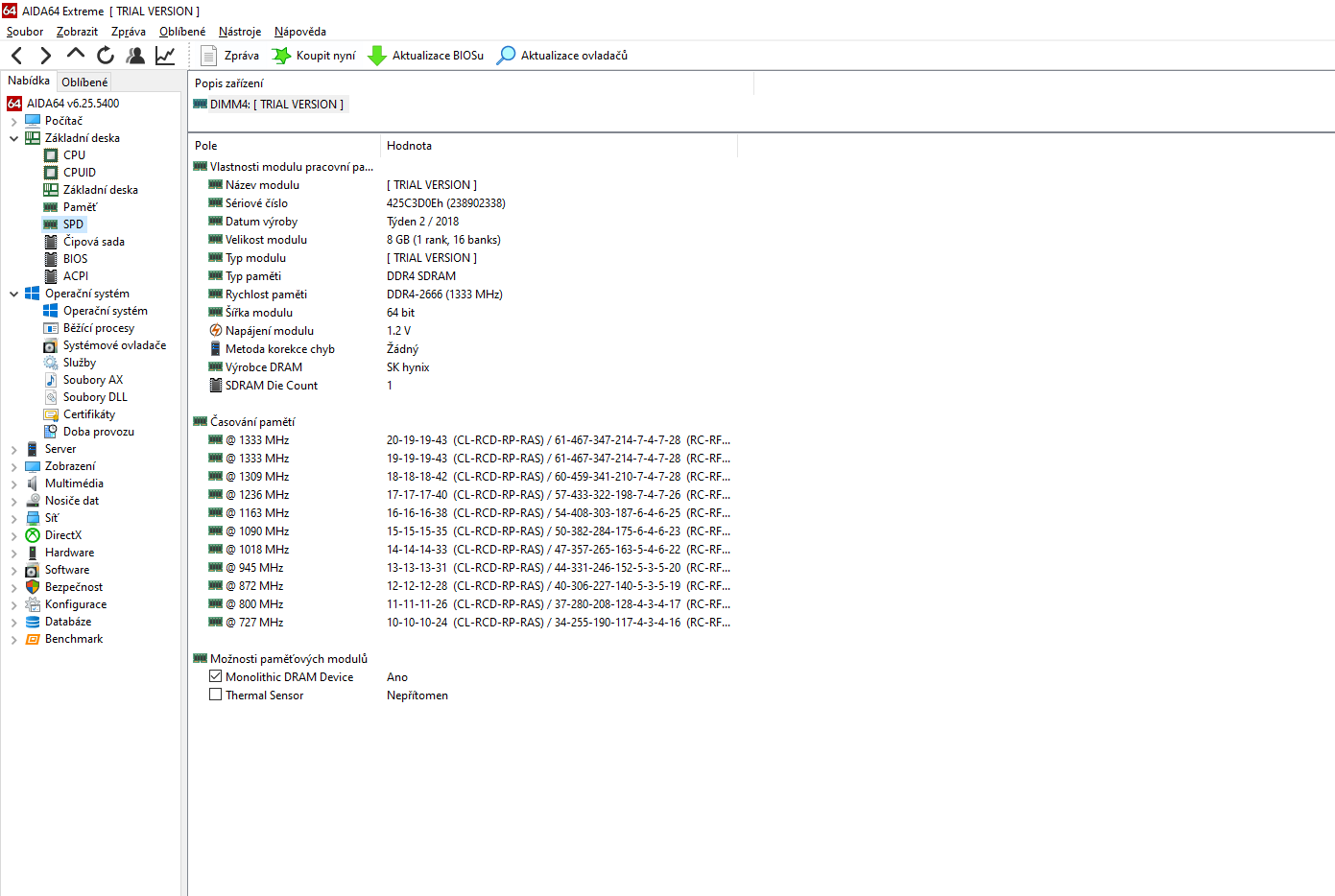Switch to the Oblíbené sidebar tab

84,83
